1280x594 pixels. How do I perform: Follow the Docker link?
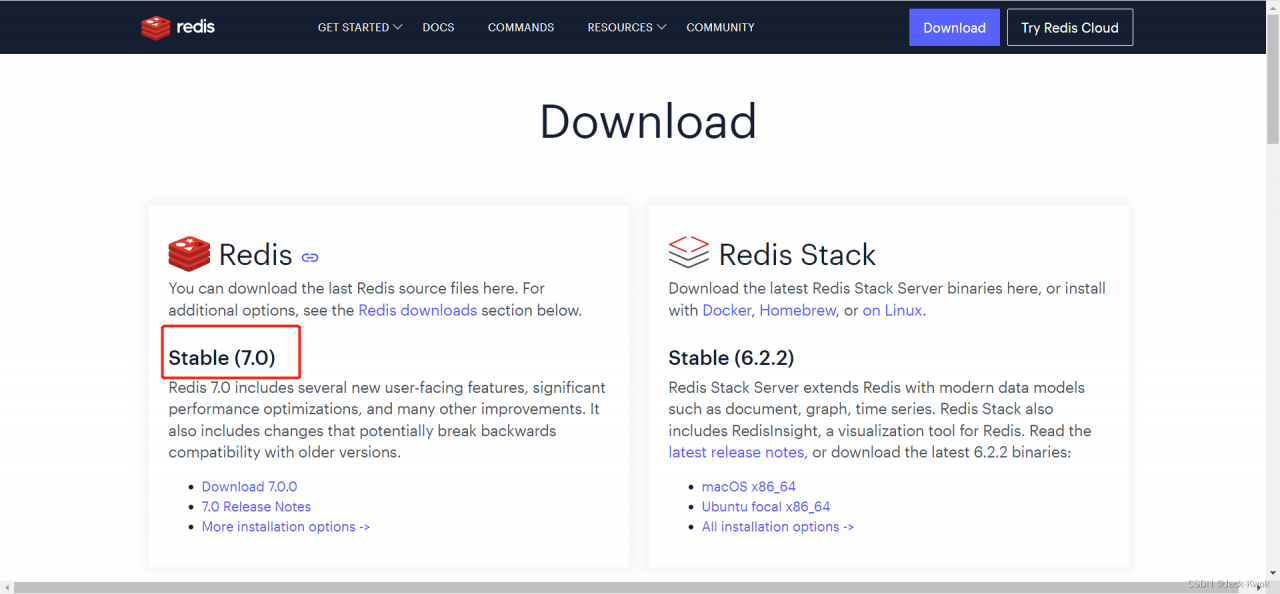727,310
